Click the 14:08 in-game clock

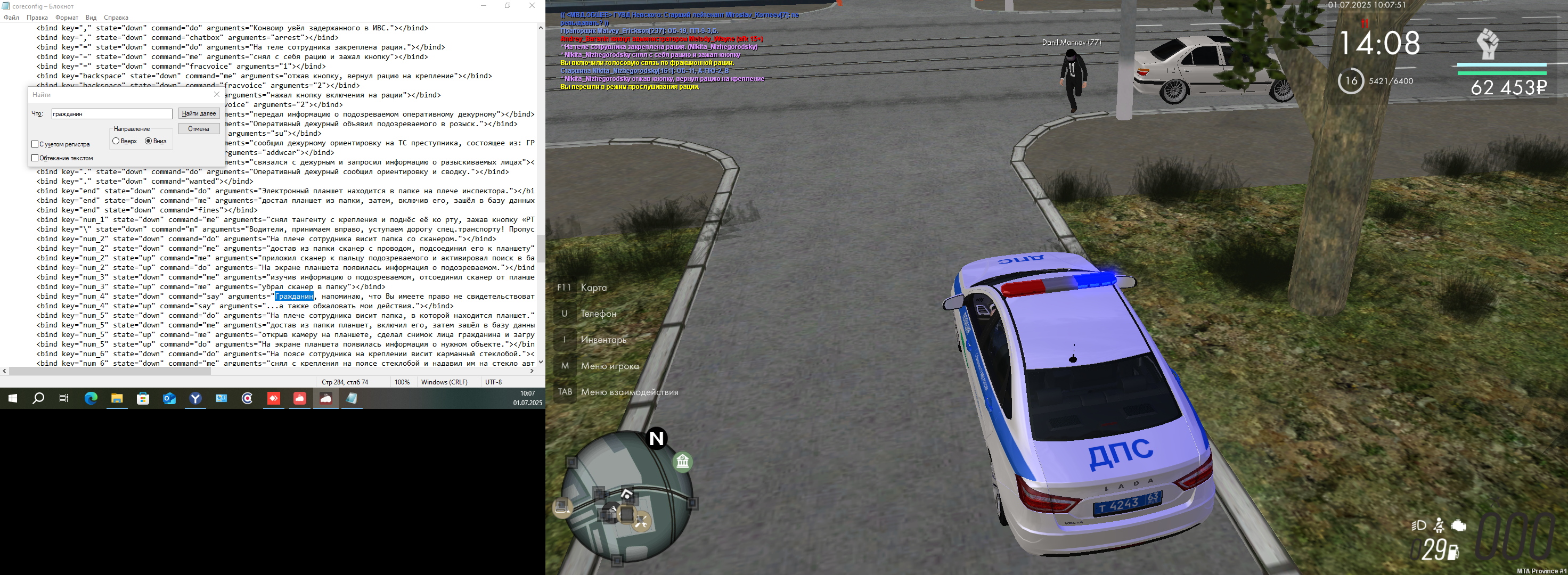pos(1379,43)
